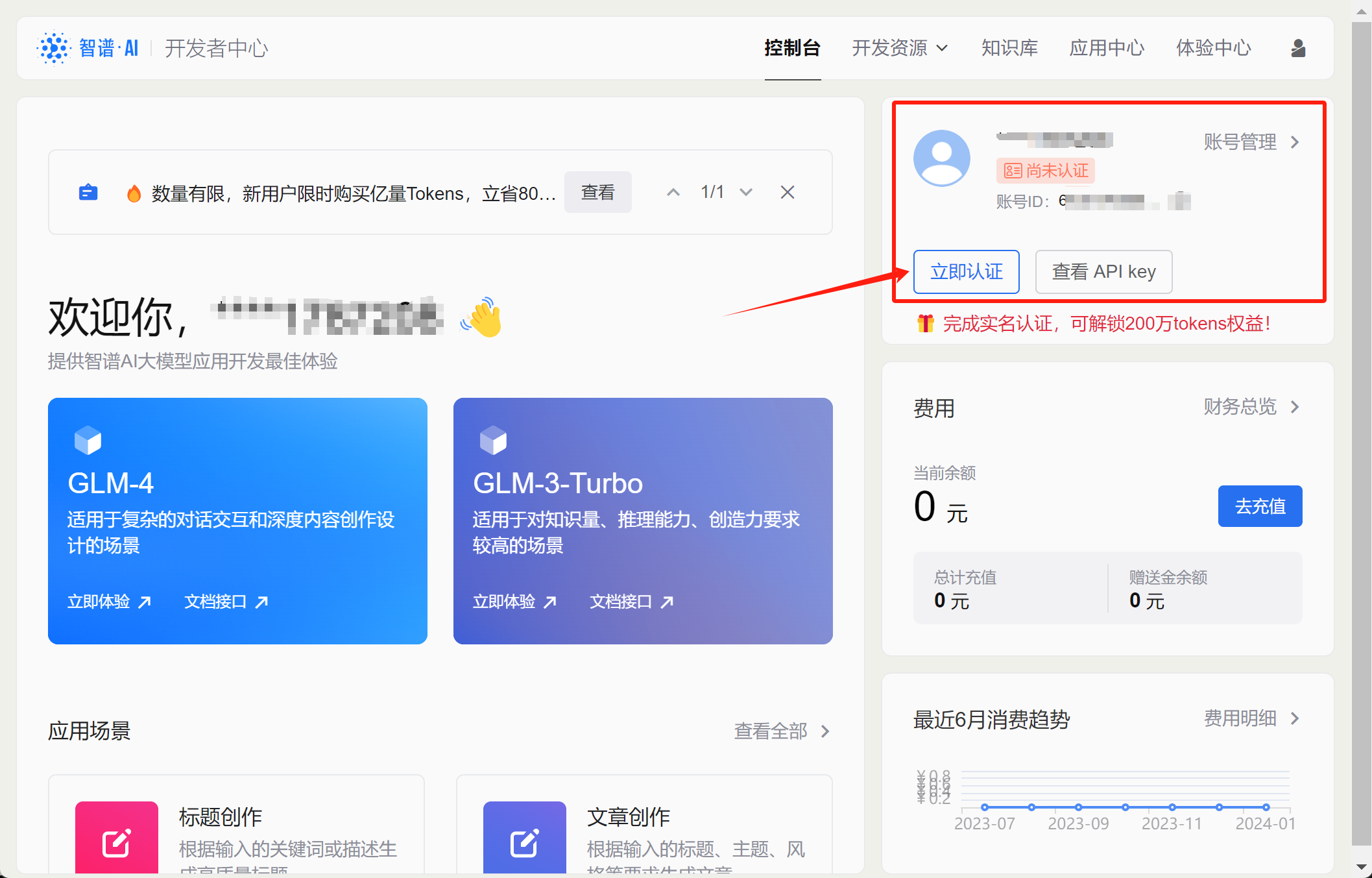Viewport: 1372px width, 878px height.
Task: Open the purple 文章创作 edit icon
Action: tap(524, 841)
